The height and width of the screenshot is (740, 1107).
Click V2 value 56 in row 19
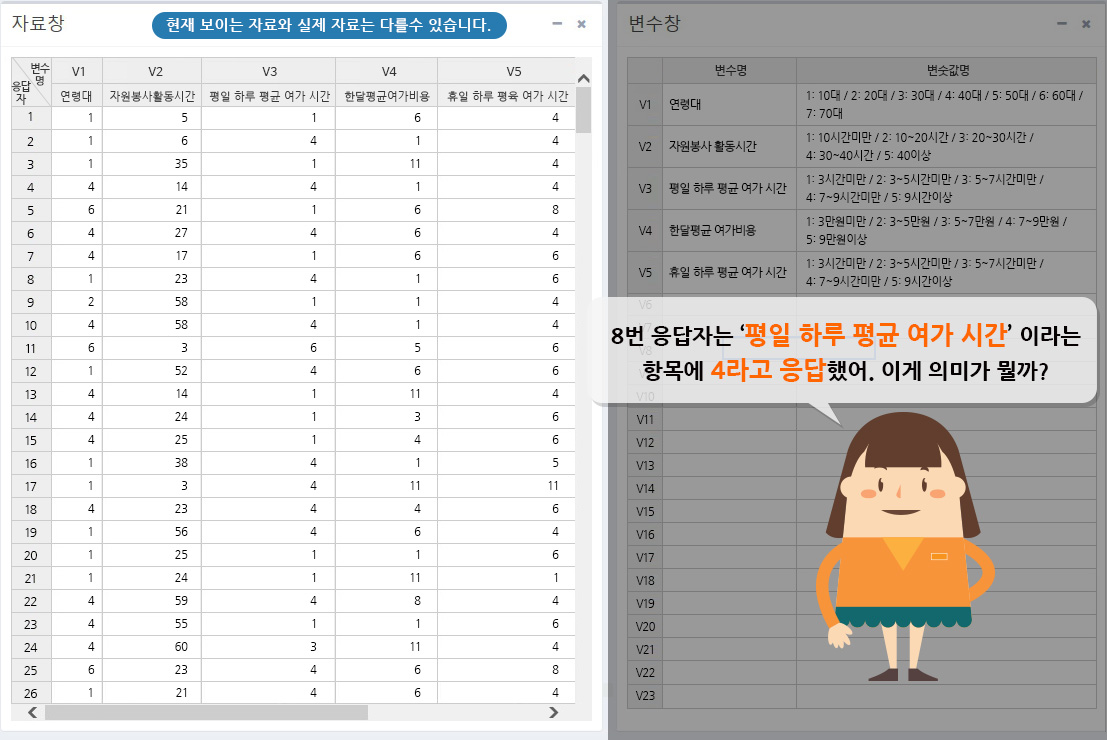(152, 532)
